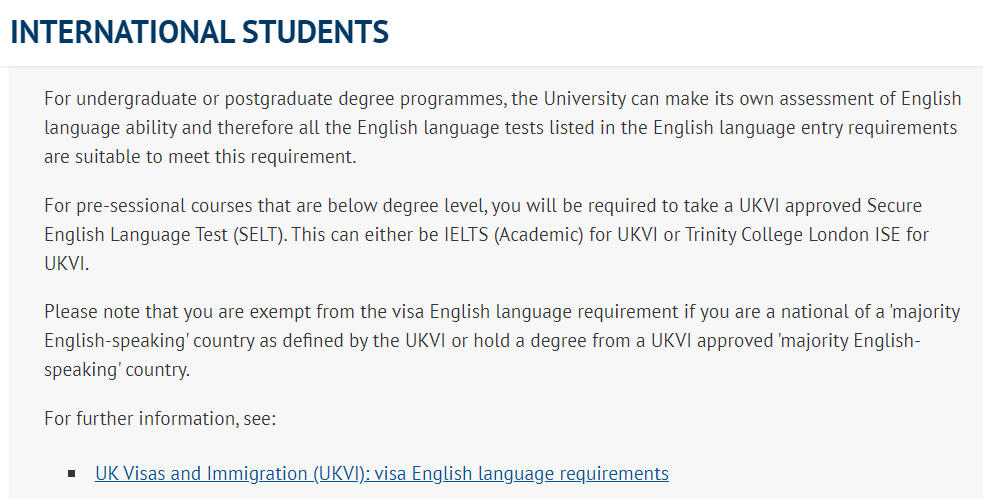Open the UKVI visa English language requirements link

tap(382, 473)
